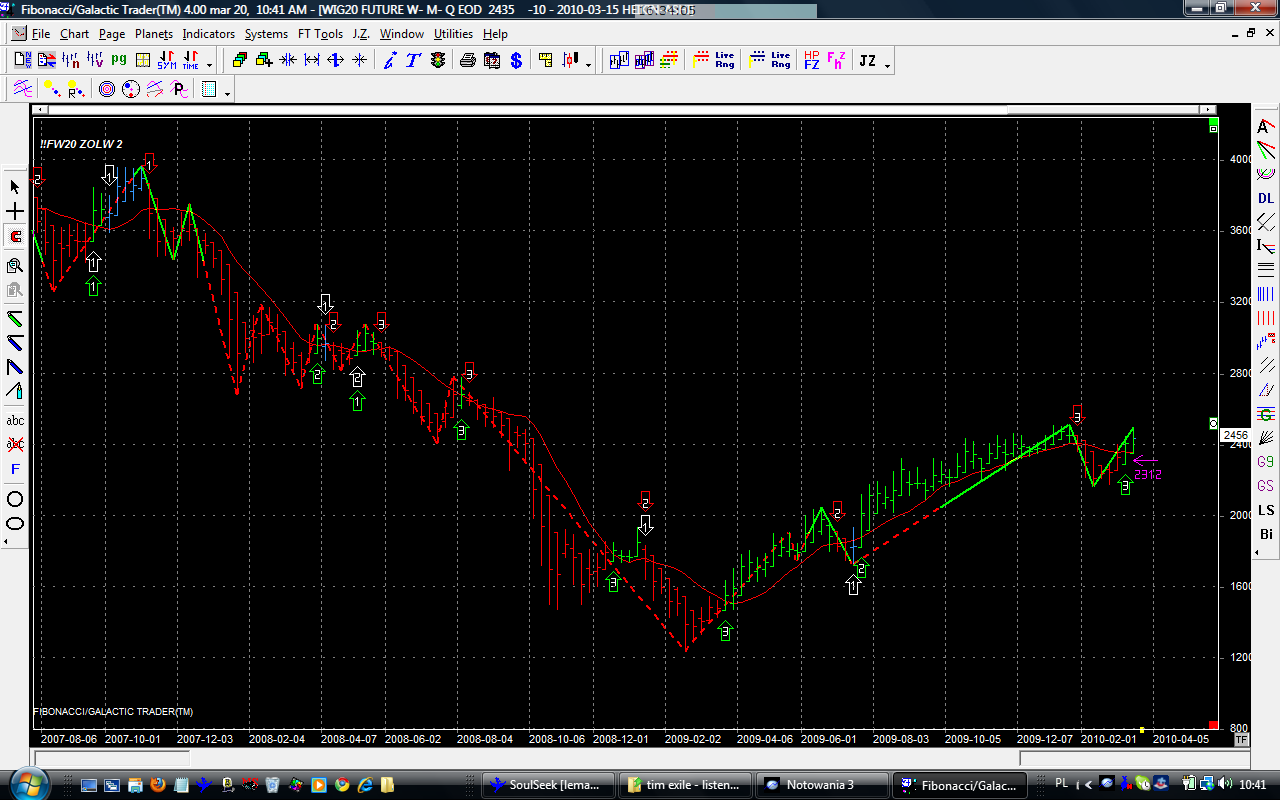Open the Indicators menu
The image size is (1280, 800).
[x=208, y=34]
